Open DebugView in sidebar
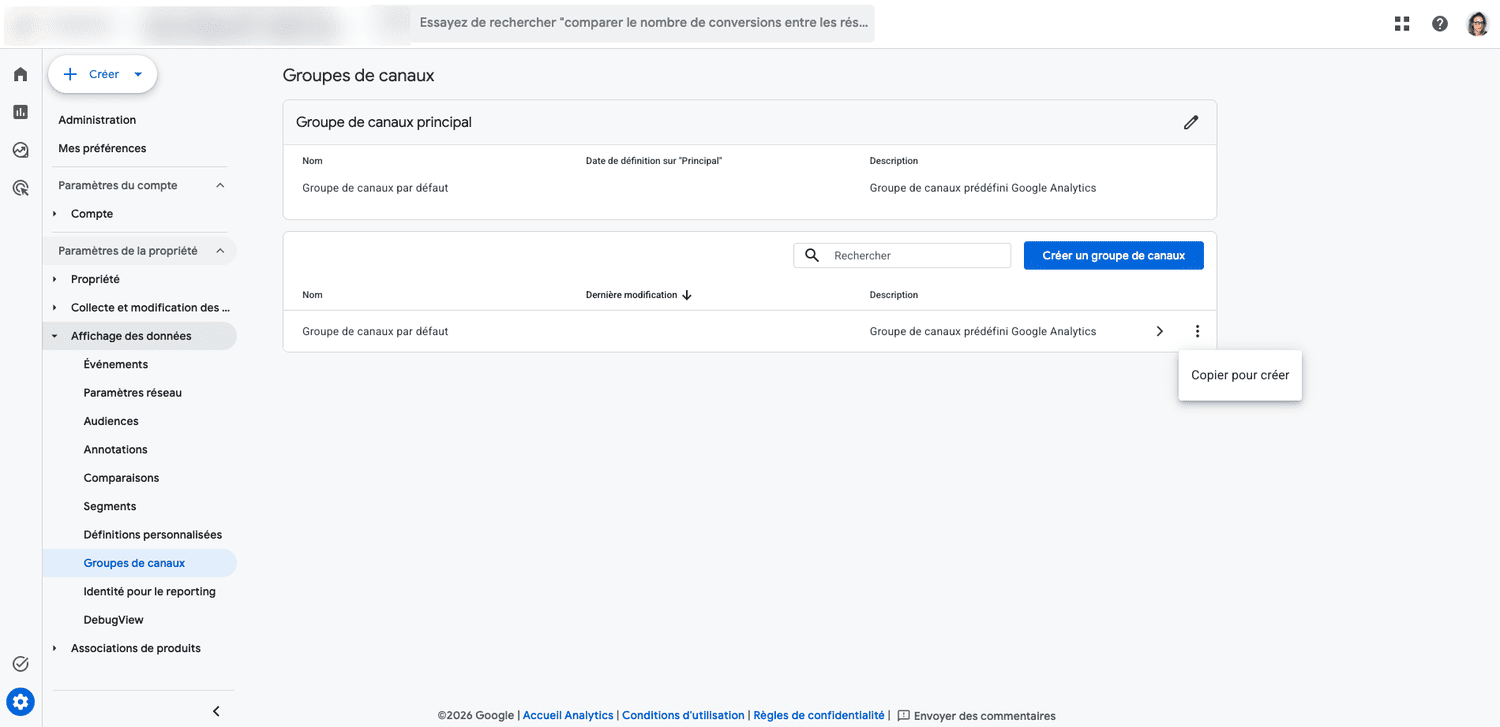This screenshot has width=1500, height=727. pyautogui.click(x=113, y=620)
